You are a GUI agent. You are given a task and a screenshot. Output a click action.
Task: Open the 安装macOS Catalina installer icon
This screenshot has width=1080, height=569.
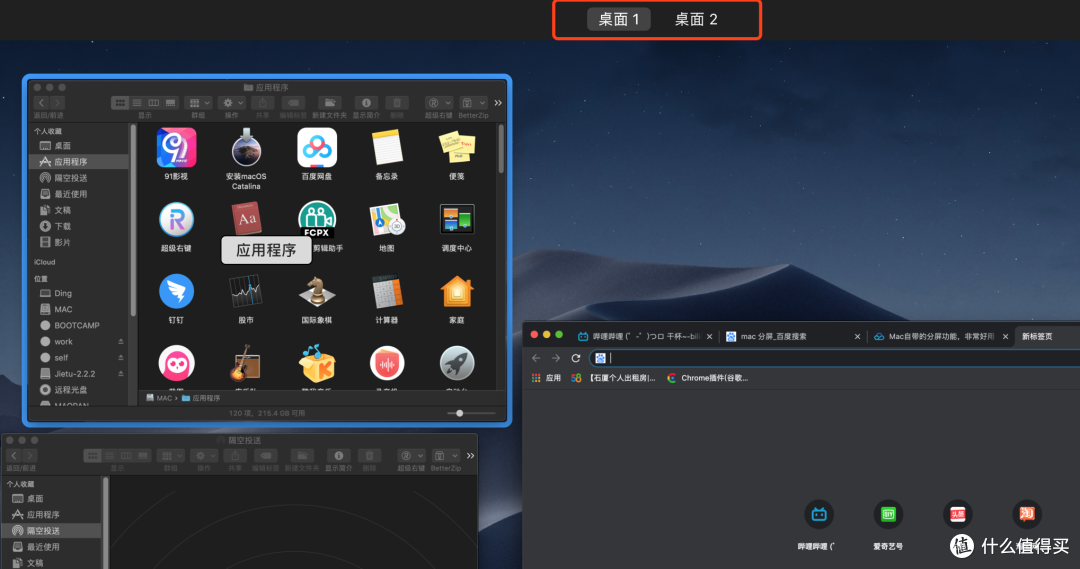(x=246, y=147)
